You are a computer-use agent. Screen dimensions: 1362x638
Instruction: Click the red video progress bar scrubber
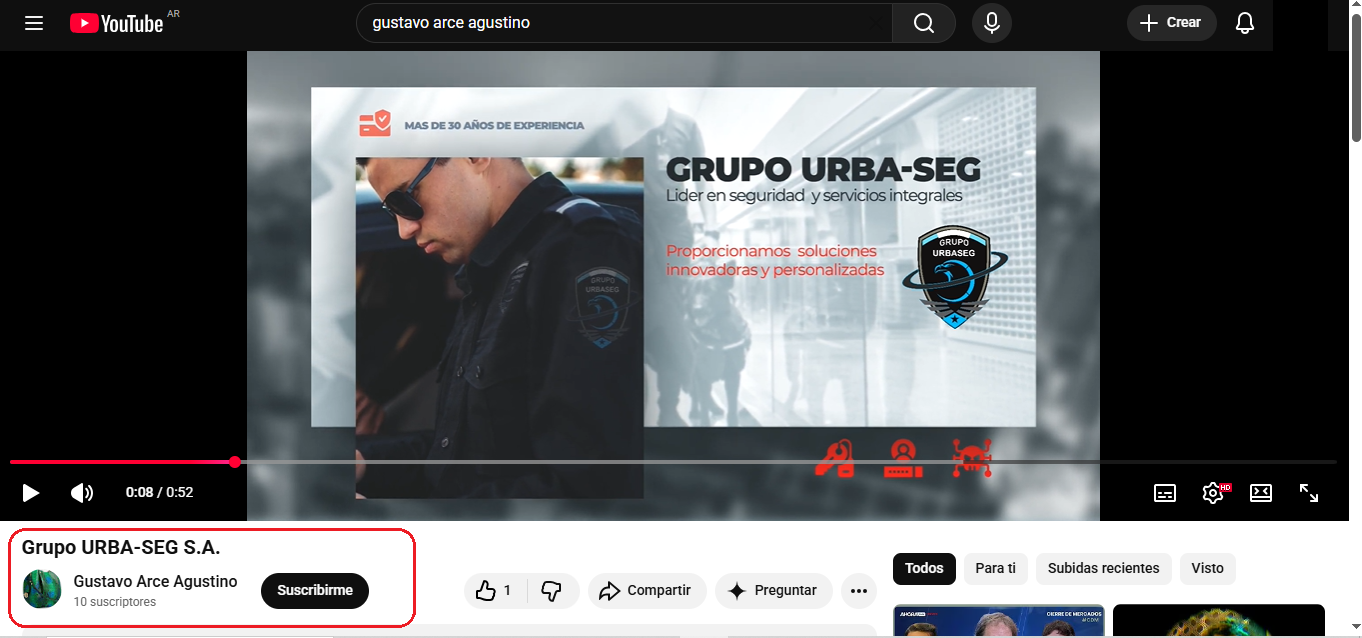click(x=235, y=462)
